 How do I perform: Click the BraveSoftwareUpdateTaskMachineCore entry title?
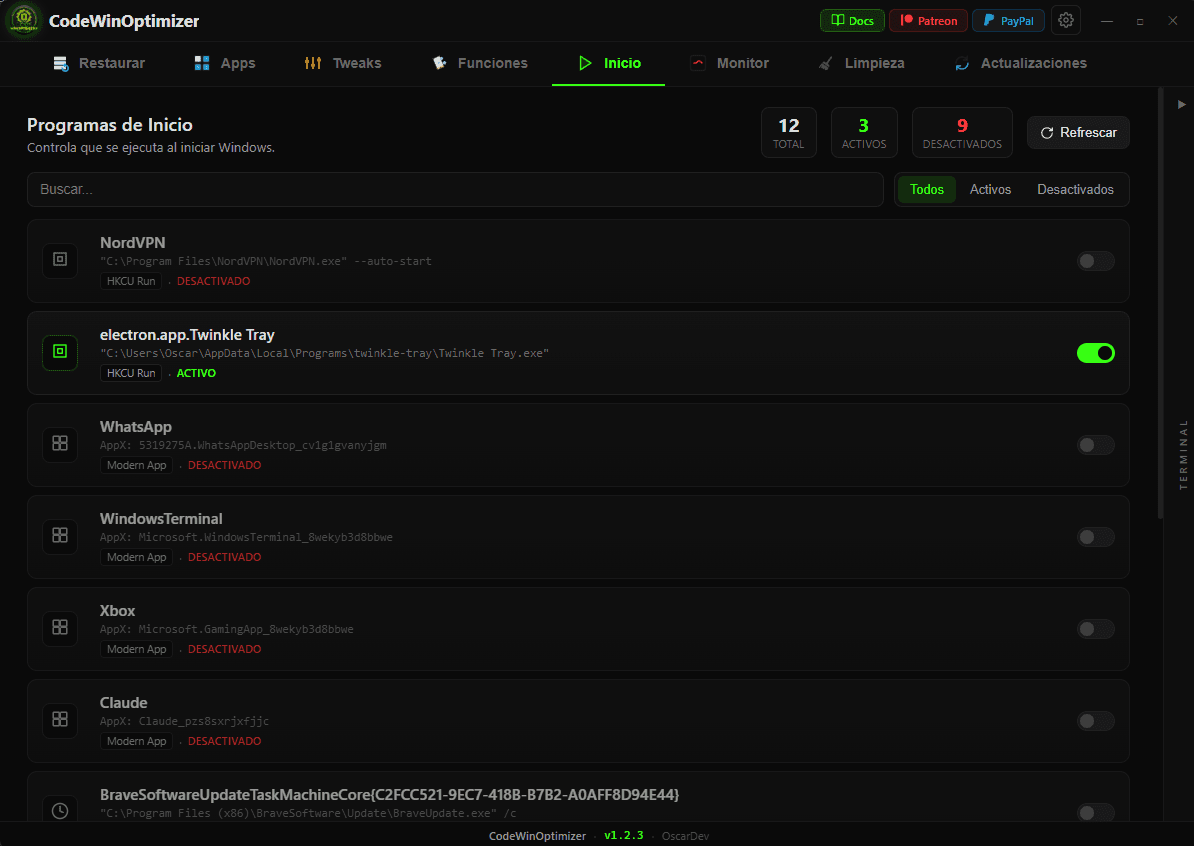[389, 795]
